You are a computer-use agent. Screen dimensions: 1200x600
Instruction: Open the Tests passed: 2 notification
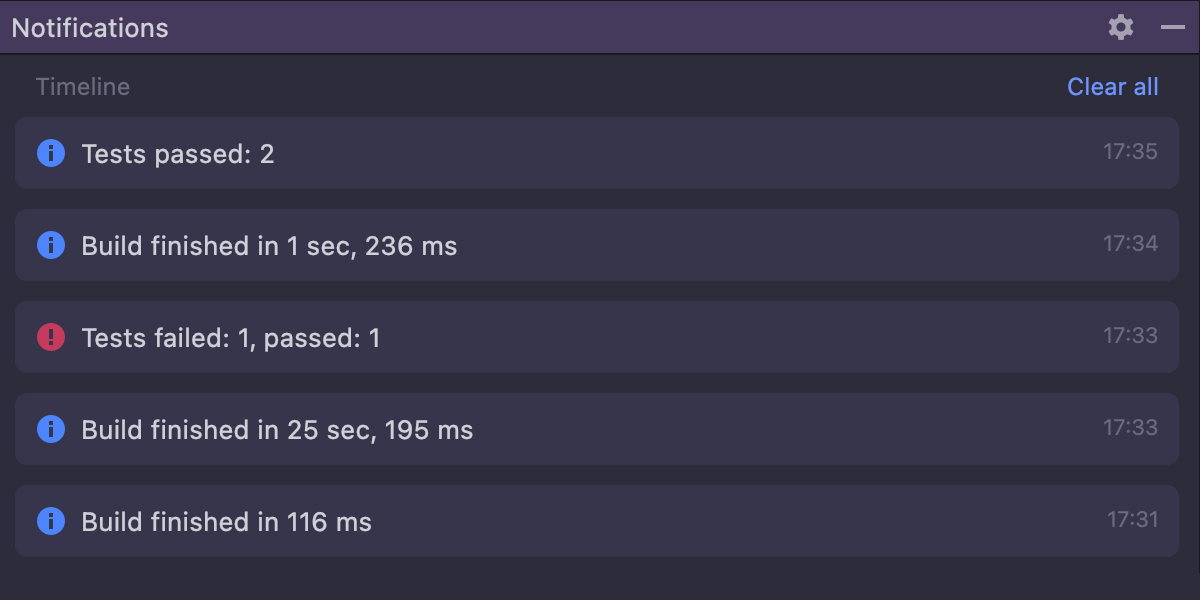[x=178, y=154]
